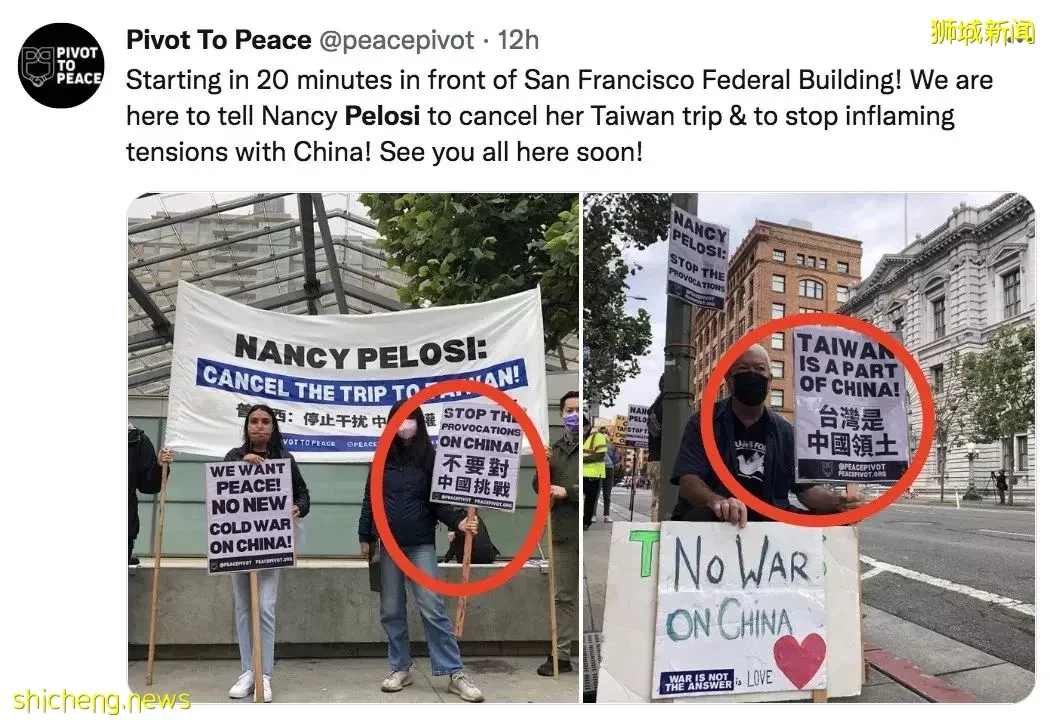Image resolution: width=1050 pixels, height=720 pixels.
Task: Open the @peacepivot handle link
Action: 396,40
